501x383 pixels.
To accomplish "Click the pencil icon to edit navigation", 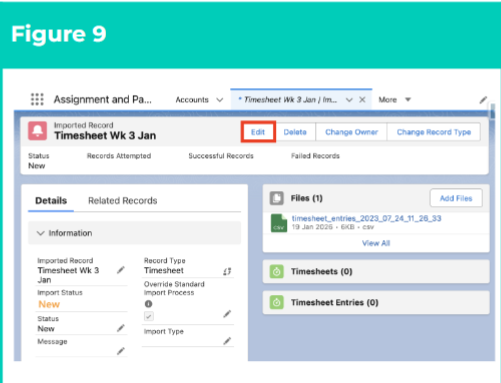I will pos(483,100).
